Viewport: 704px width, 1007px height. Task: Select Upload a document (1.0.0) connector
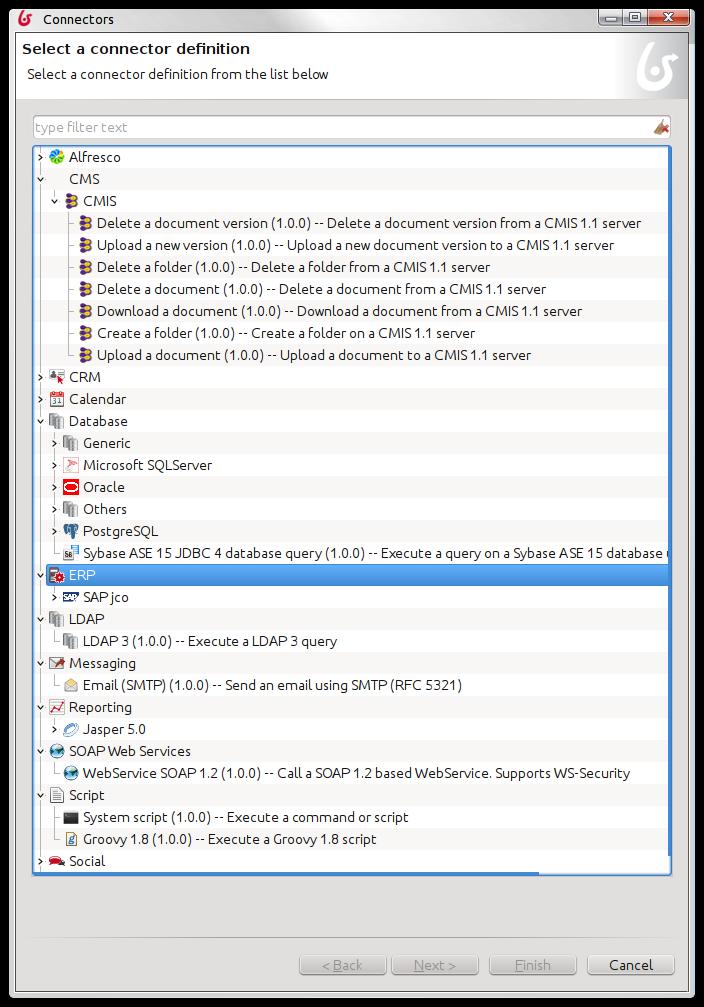click(x=313, y=355)
